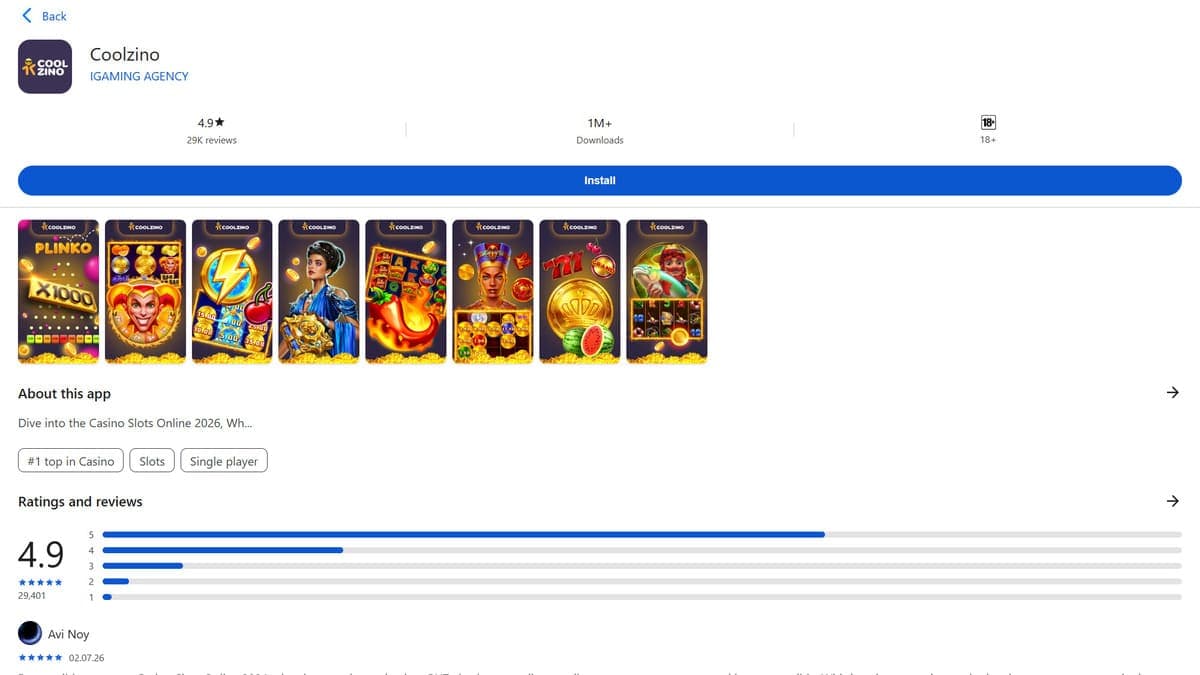Image resolution: width=1200 pixels, height=675 pixels.
Task: Click Avi Noy's five-star review rating
Action: tap(40, 658)
